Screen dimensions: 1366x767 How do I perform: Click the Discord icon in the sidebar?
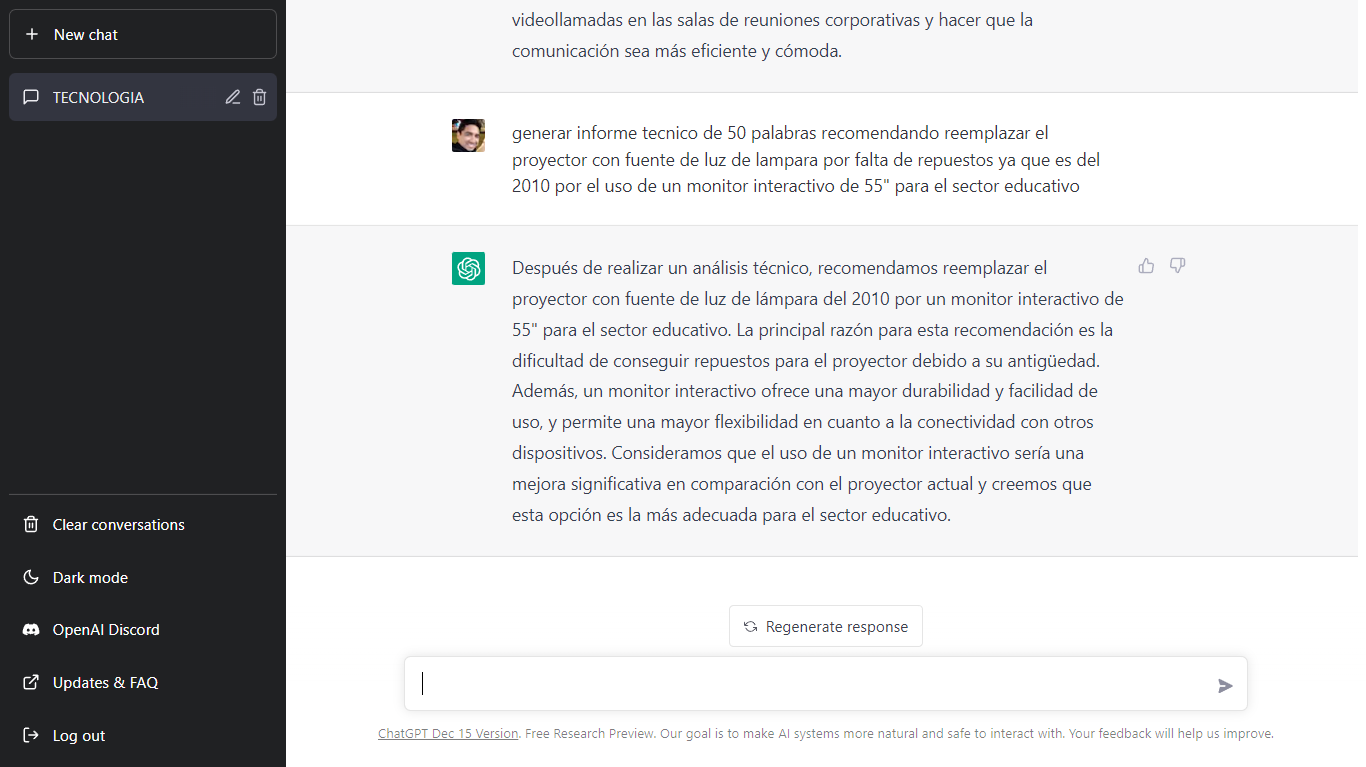click(x=30, y=629)
